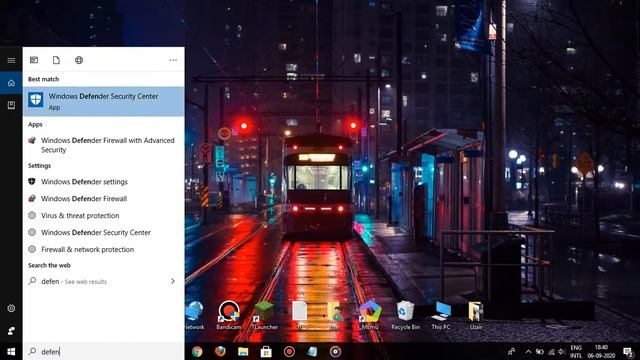This screenshot has width=640, height=360.
Task: Open People icon in system tray
Action: [511, 351]
